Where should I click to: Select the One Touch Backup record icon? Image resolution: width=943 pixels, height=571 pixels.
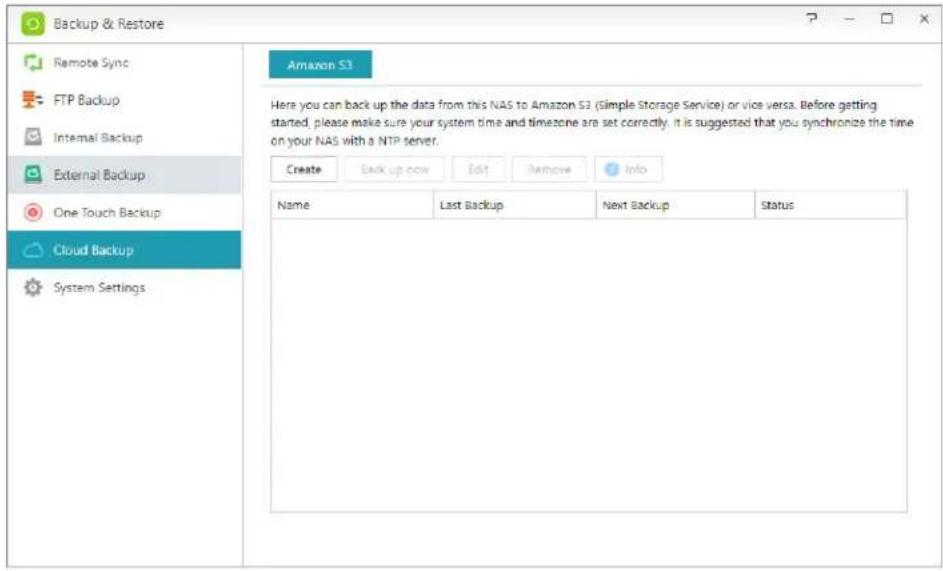coord(32,212)
